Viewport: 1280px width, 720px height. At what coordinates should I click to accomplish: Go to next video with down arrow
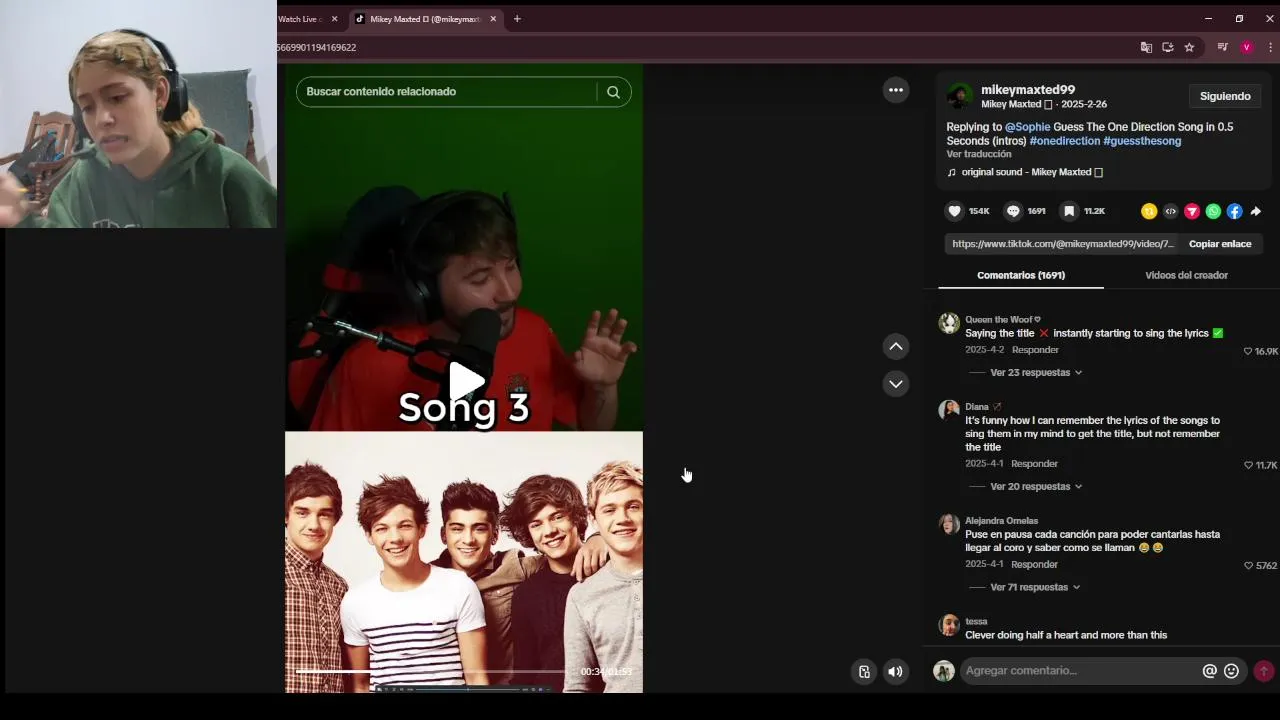896,384
